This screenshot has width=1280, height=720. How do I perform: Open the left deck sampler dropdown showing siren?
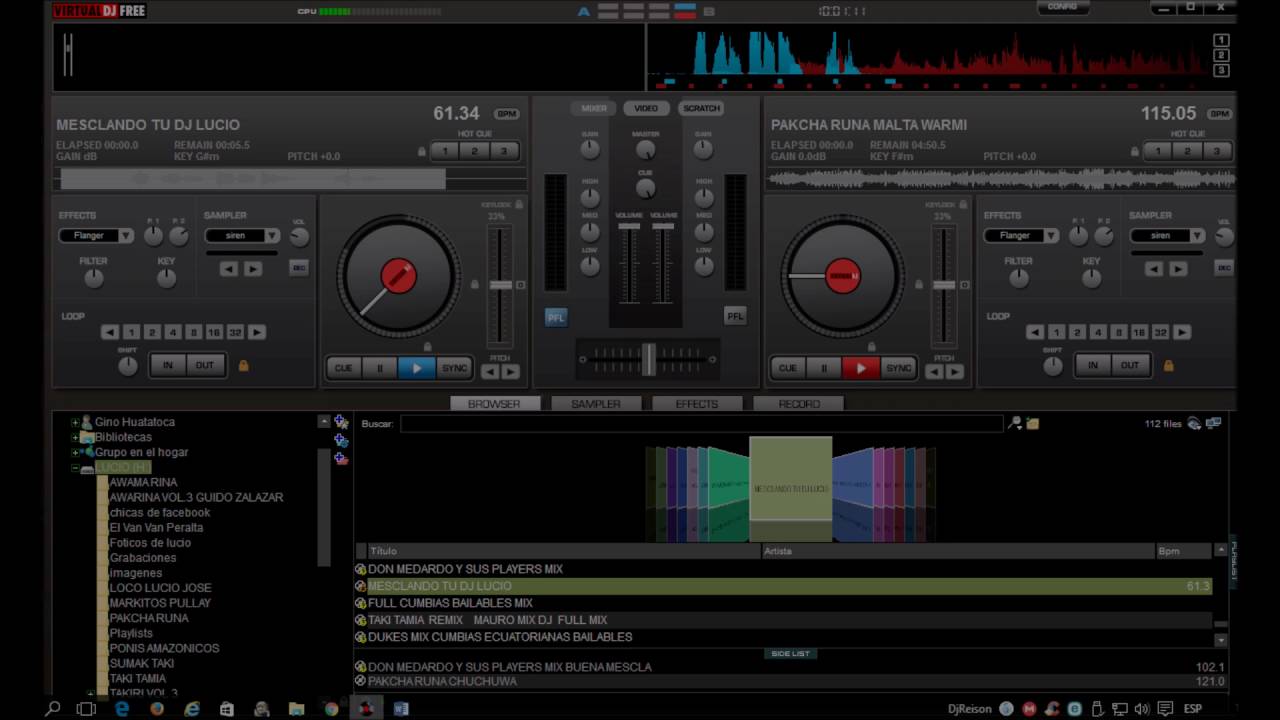click(x=242, y=236)
